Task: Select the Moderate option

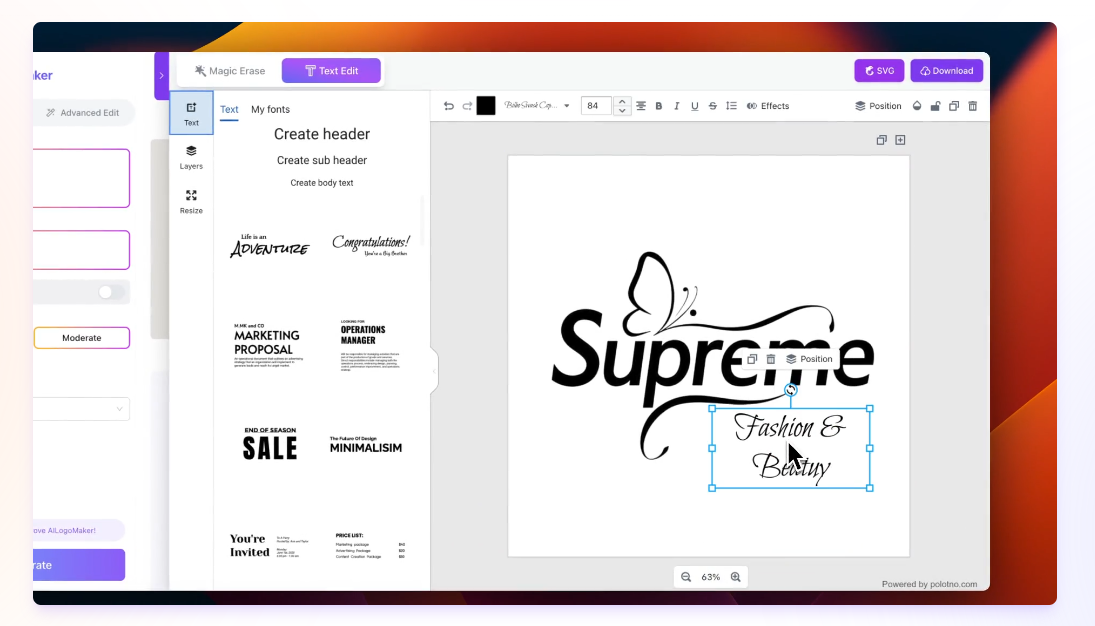Action: click(x=82, y=338)
